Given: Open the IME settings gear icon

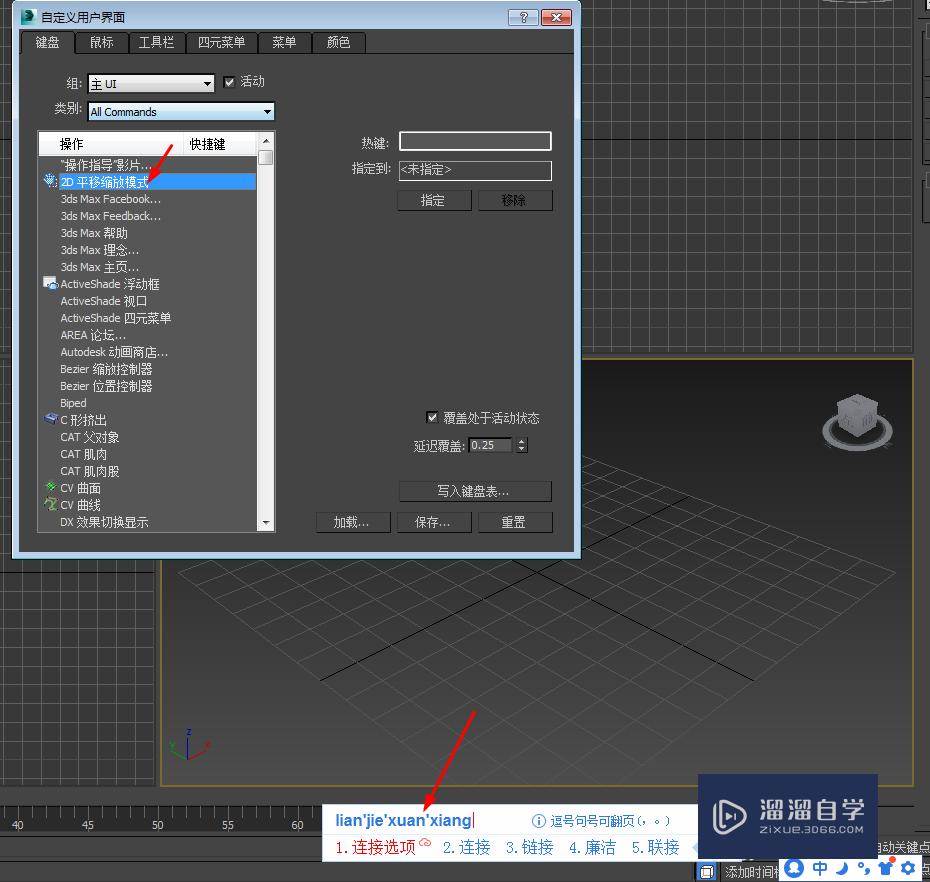Looking at the screenshot, I should pyautogui.click(x=908, y=868).
